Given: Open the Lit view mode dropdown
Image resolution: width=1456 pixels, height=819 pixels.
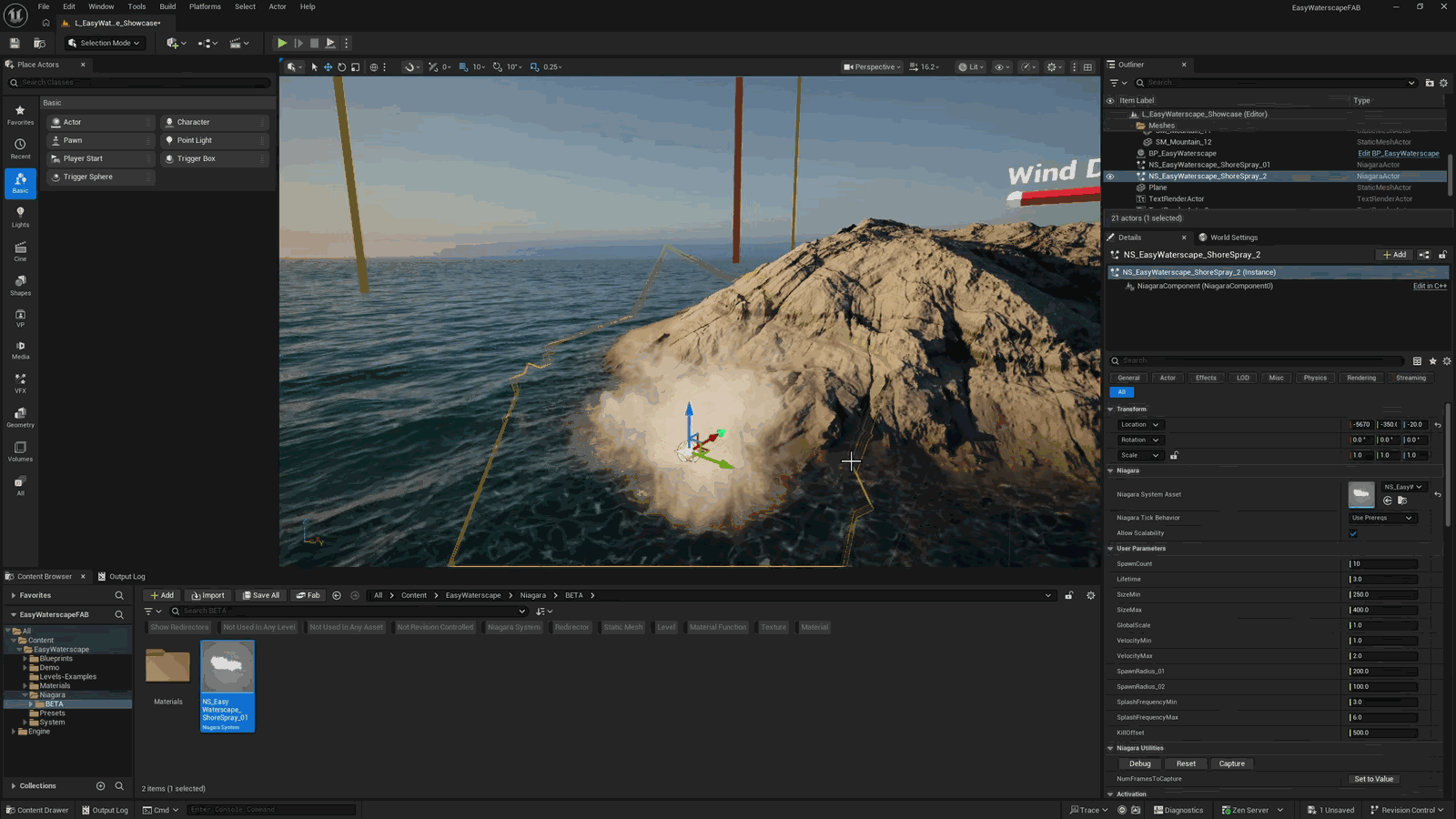Looking at the screenshot, I should point(971,66).
